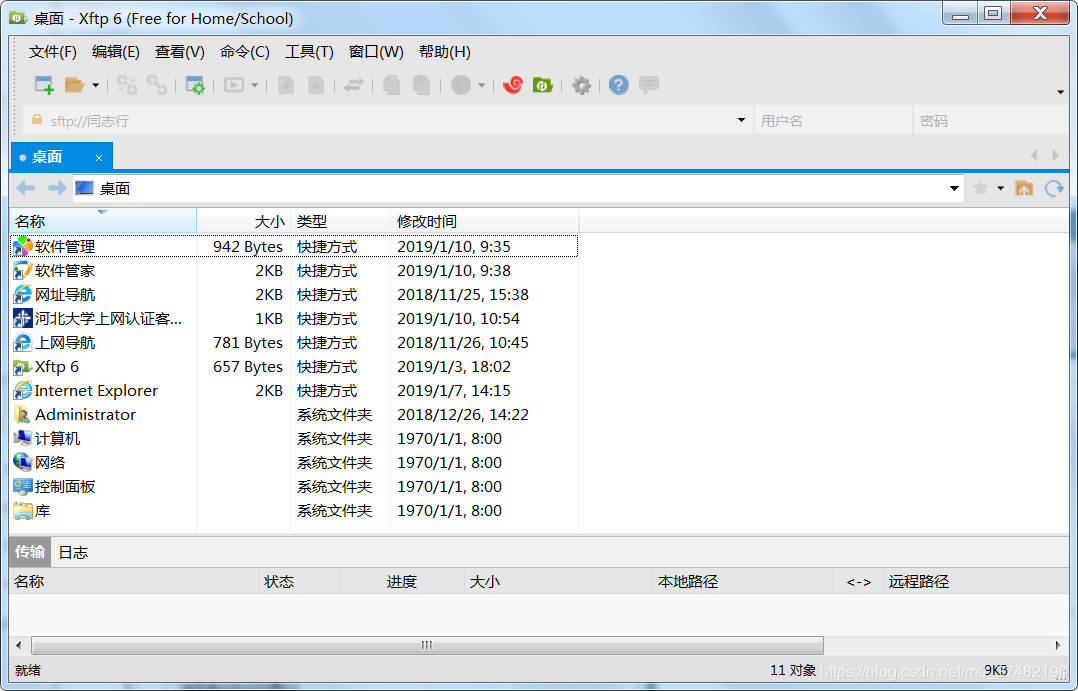Expand the 桌面 path dropdown arrow
Viewport: 1078px width, 691px height.
point(954,188)
